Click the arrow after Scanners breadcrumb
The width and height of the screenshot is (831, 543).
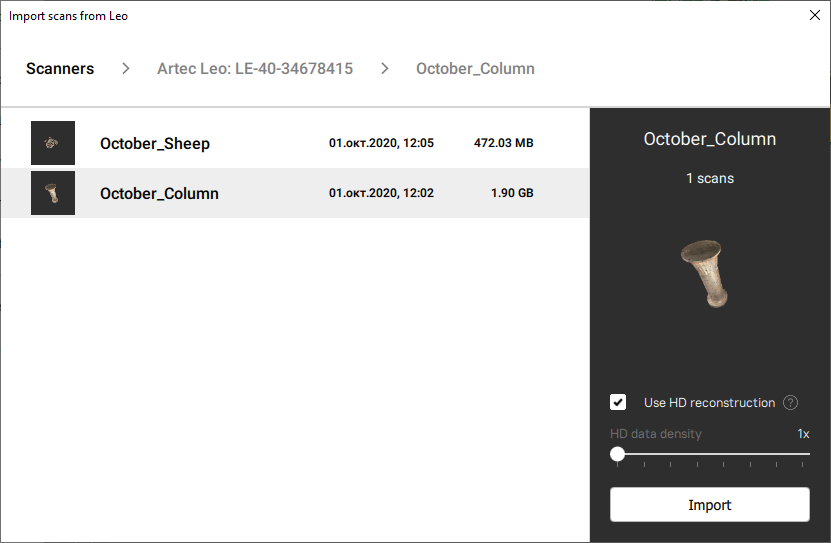126,69
